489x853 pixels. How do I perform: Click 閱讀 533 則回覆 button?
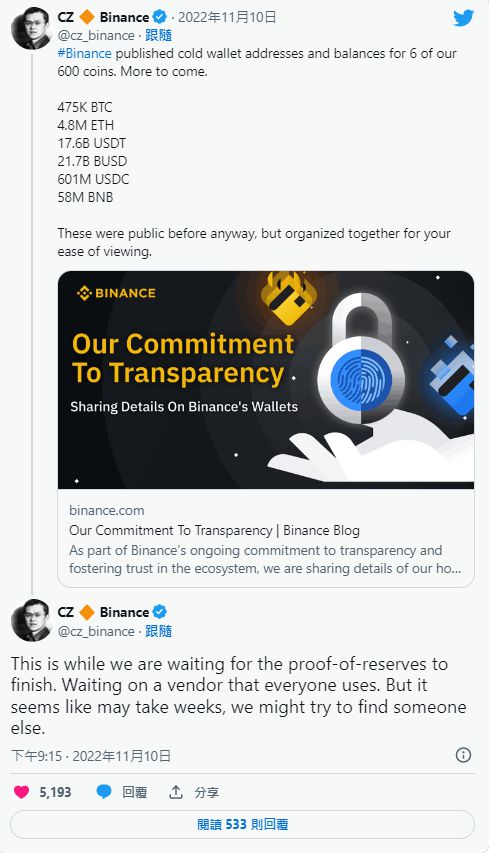click(x=243, y=824)
